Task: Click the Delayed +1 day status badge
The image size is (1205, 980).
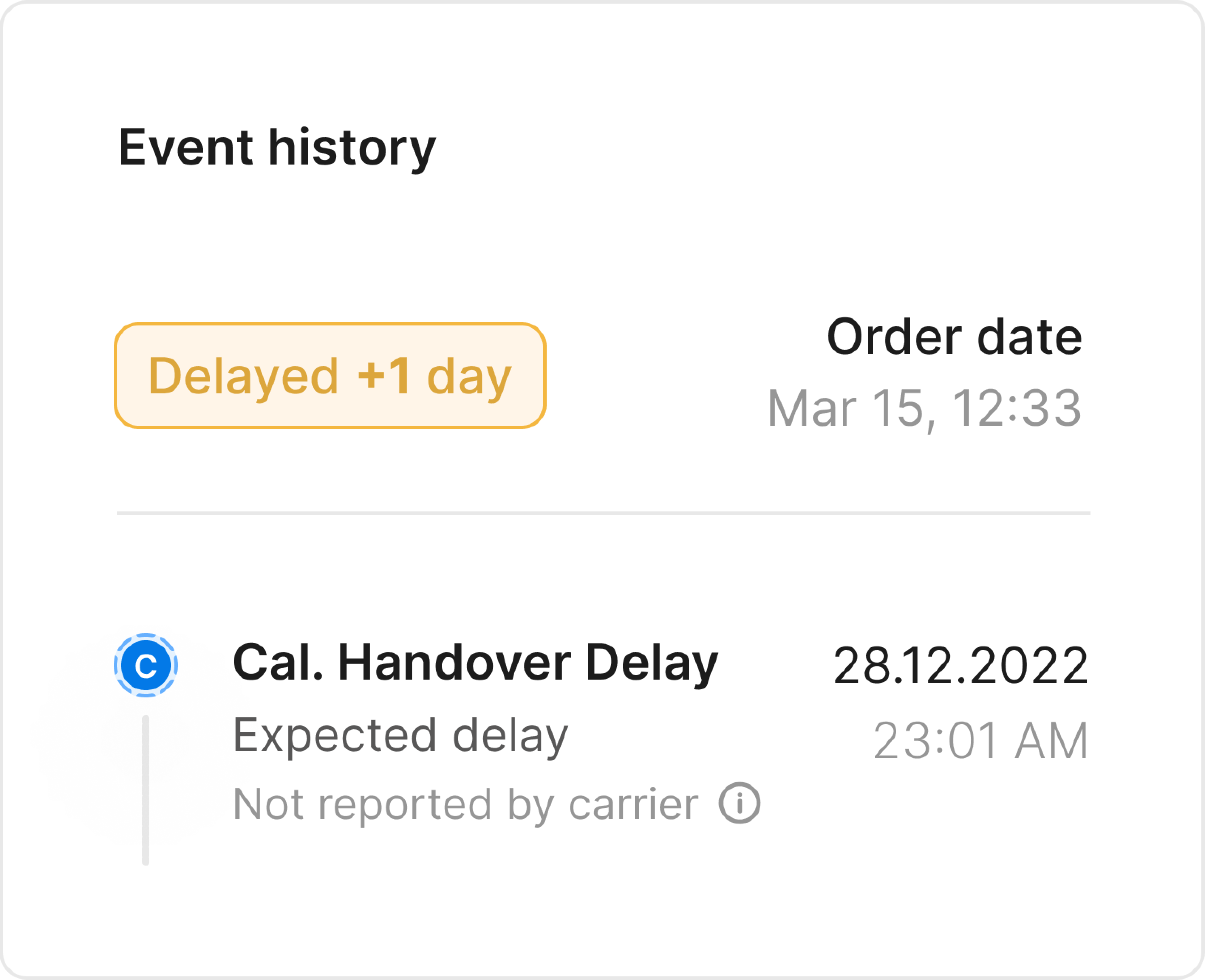Action: point(330,375)
